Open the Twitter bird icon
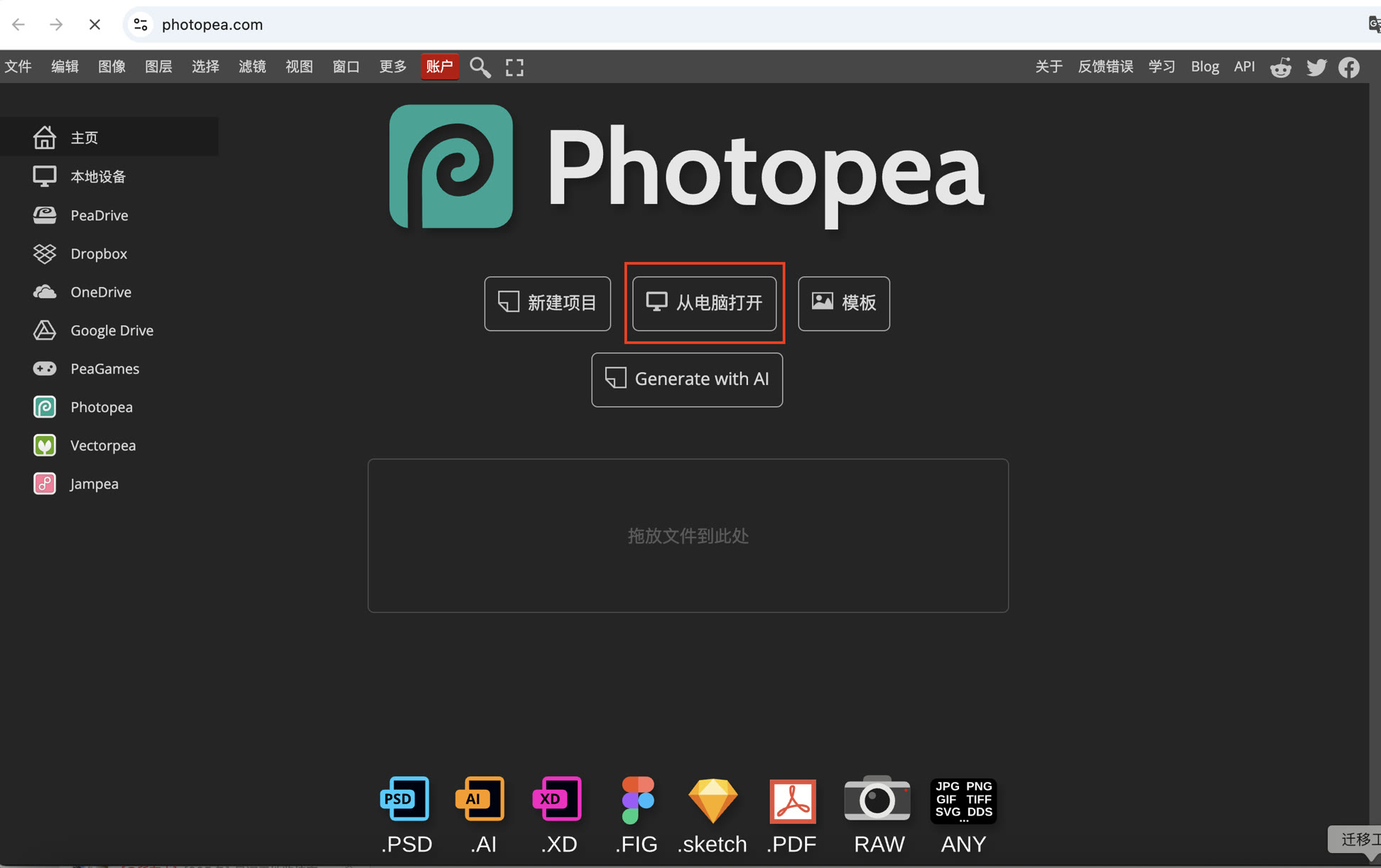1381x868 pixels. 1316,67
